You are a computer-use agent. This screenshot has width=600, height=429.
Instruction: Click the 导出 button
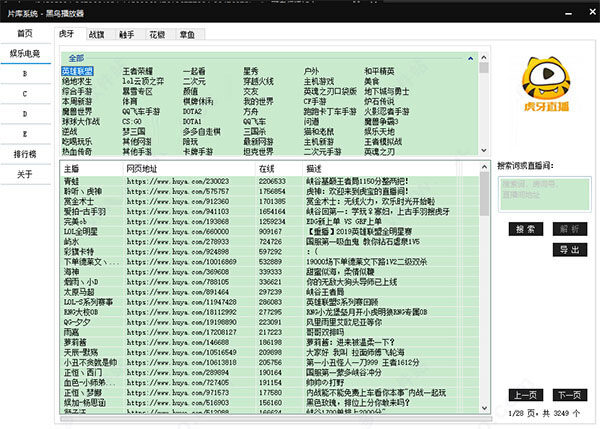coord(570,250)
